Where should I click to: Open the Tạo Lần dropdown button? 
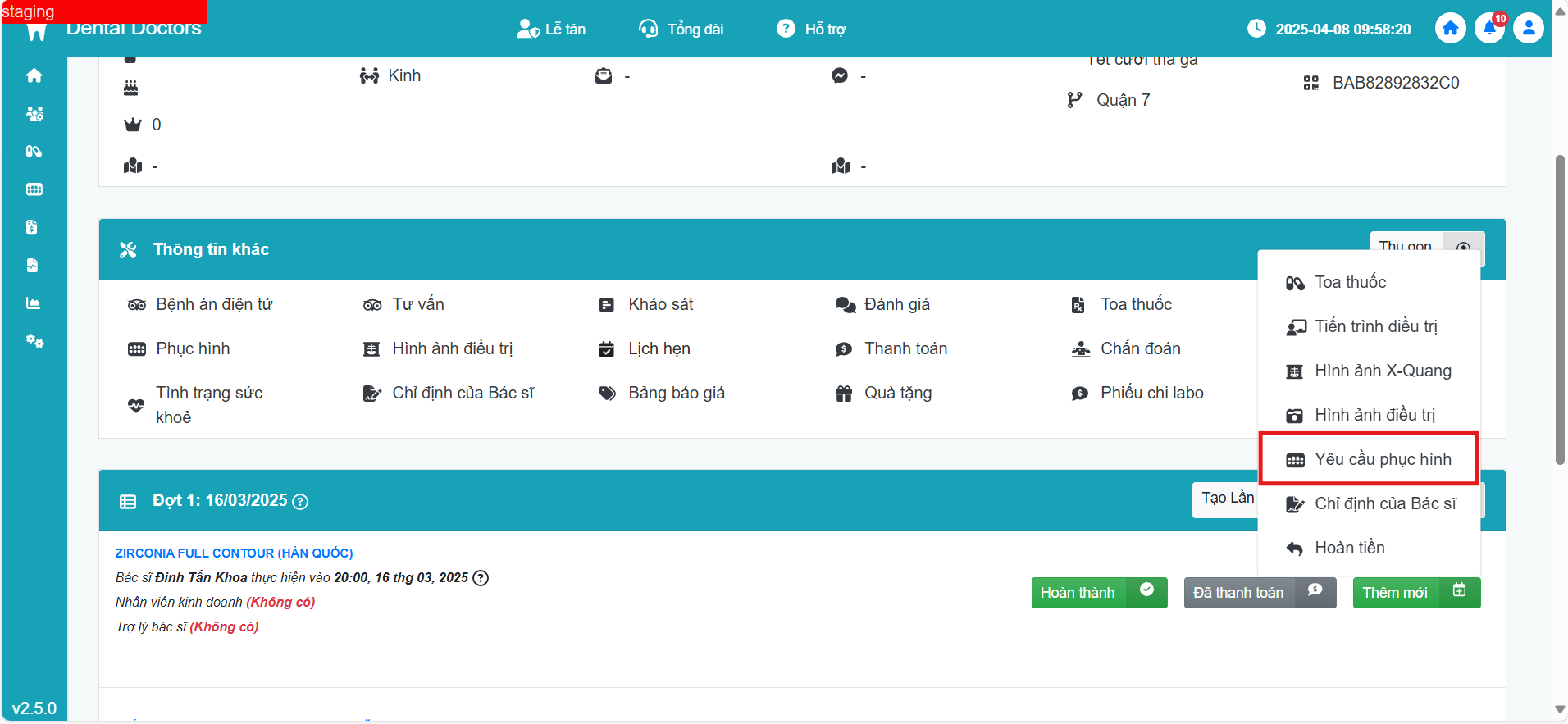pyautogui.click(x=1226, y=499)
